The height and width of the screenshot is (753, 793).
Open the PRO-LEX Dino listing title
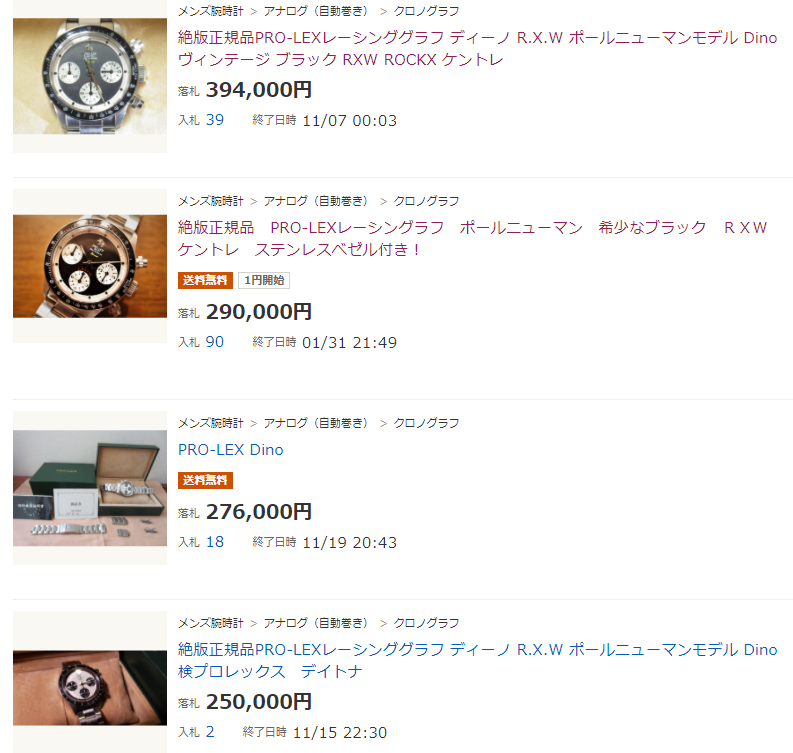(231, 450)
